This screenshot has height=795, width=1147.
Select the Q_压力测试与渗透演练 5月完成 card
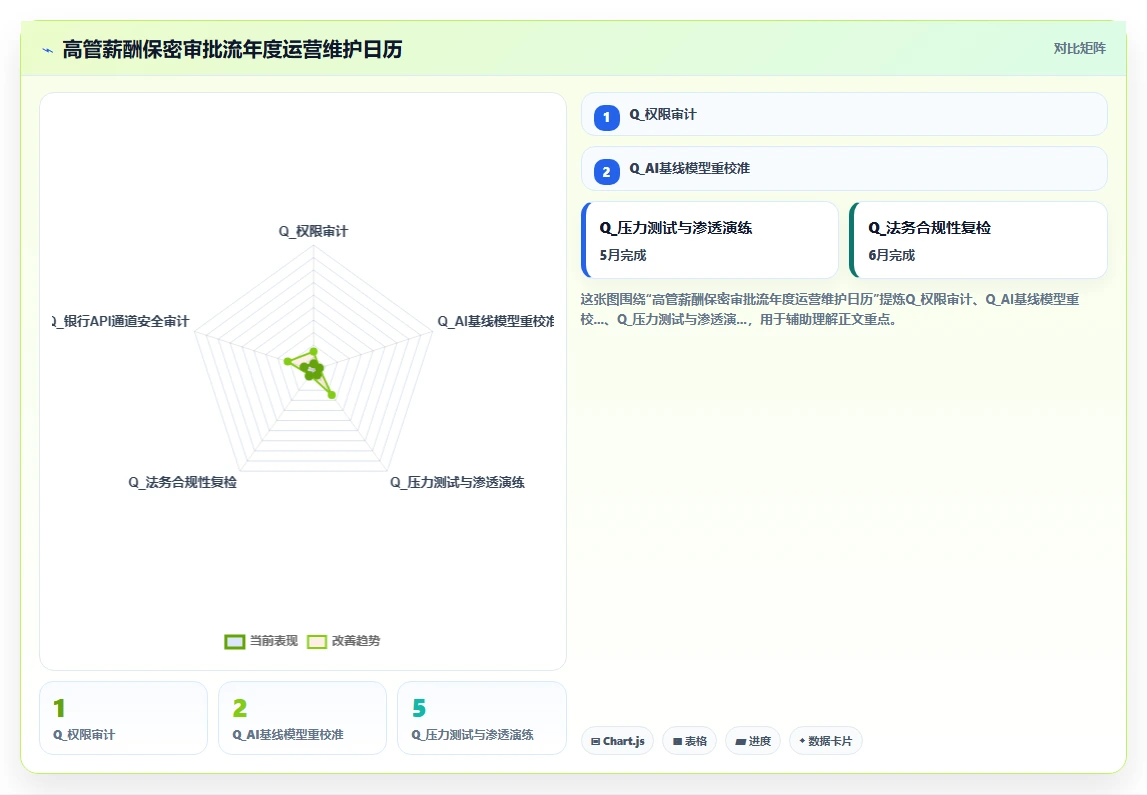coord(710,240)
